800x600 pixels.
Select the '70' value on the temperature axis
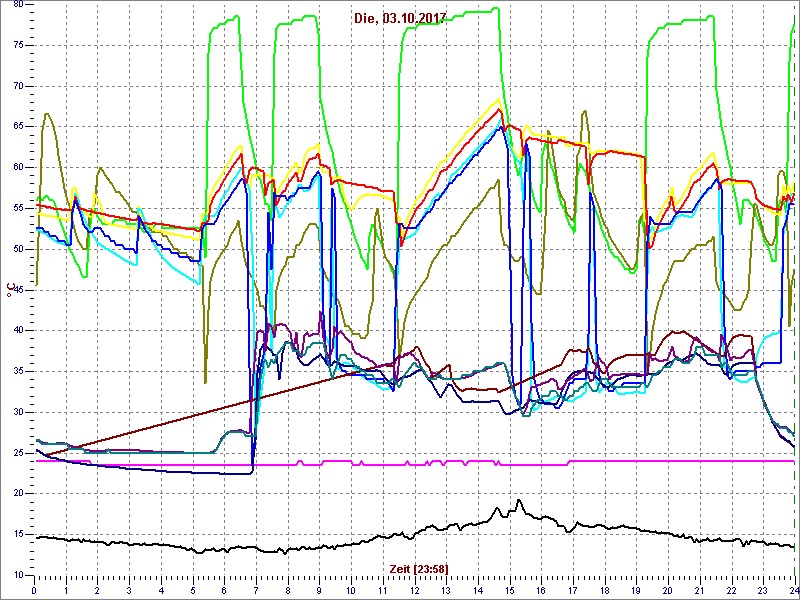(18, 86)
